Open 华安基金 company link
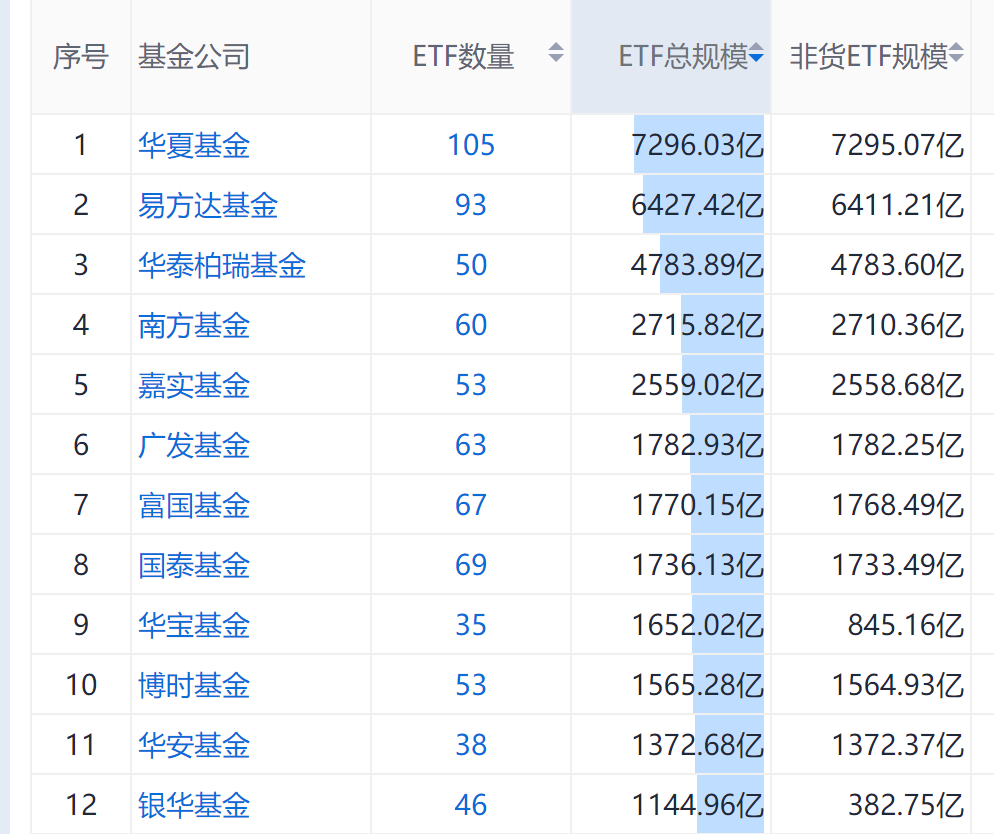994x834 pixels. click(x=194, y=745)
